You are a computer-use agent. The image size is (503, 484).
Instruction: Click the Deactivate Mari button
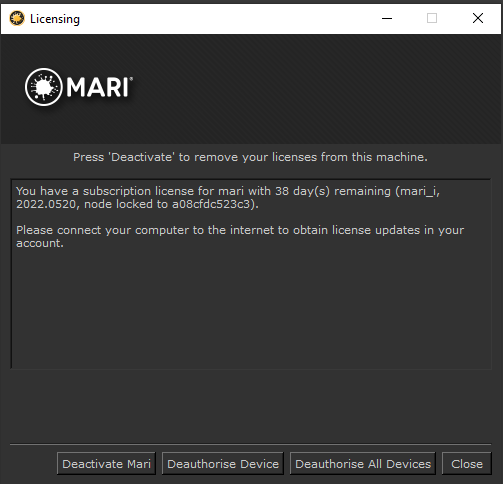pos(106,463)
